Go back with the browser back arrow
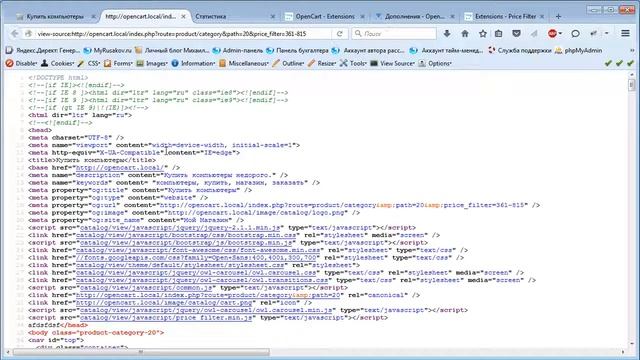This screenshot has width=640, height=360. click(15, 33)
